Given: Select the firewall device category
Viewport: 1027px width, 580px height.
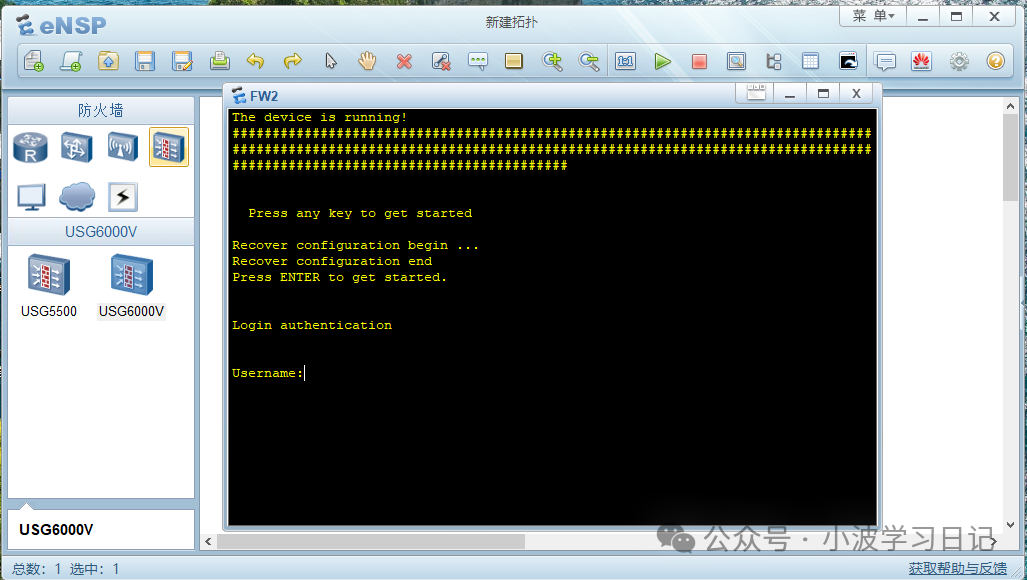Looking at the screenshot, I should tap(169, 147).
